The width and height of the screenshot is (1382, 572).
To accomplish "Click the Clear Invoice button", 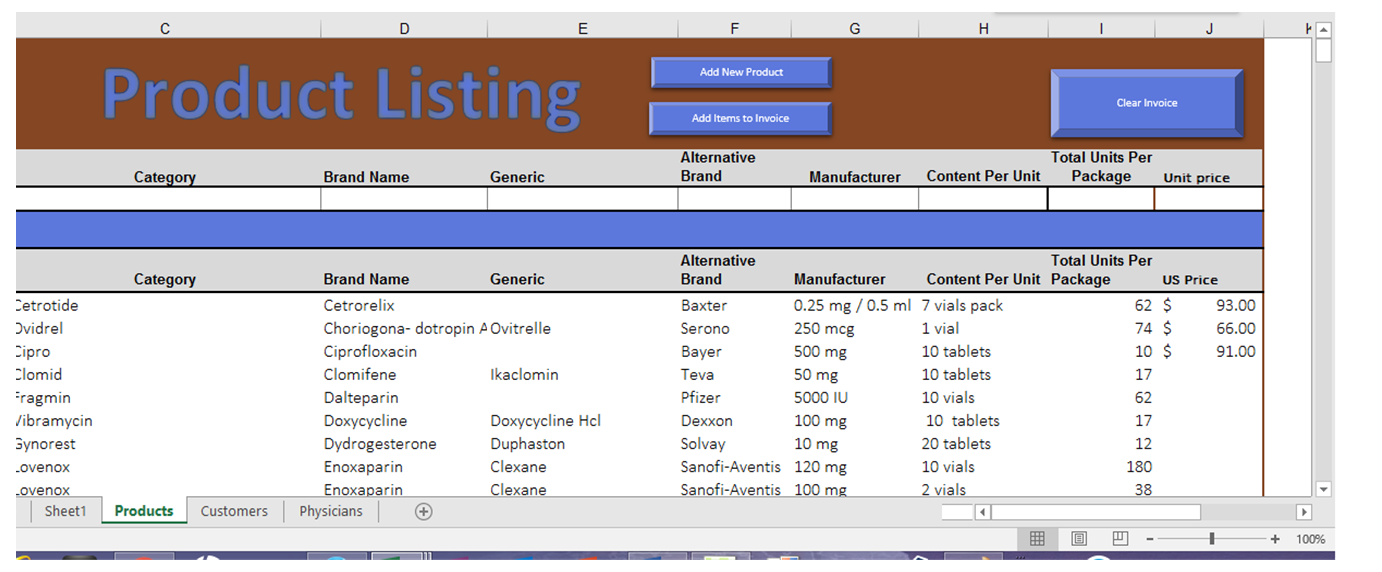I will 1146,103.
